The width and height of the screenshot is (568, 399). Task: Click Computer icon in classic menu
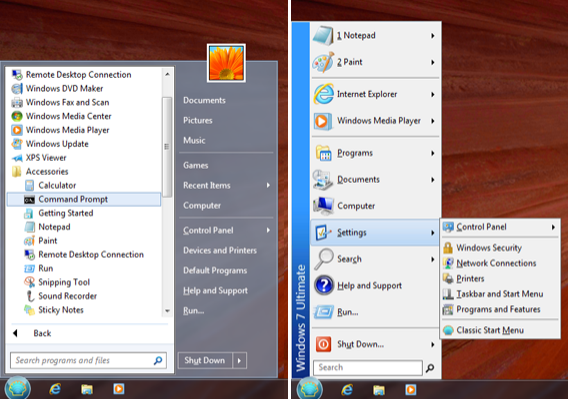[323, 206]
